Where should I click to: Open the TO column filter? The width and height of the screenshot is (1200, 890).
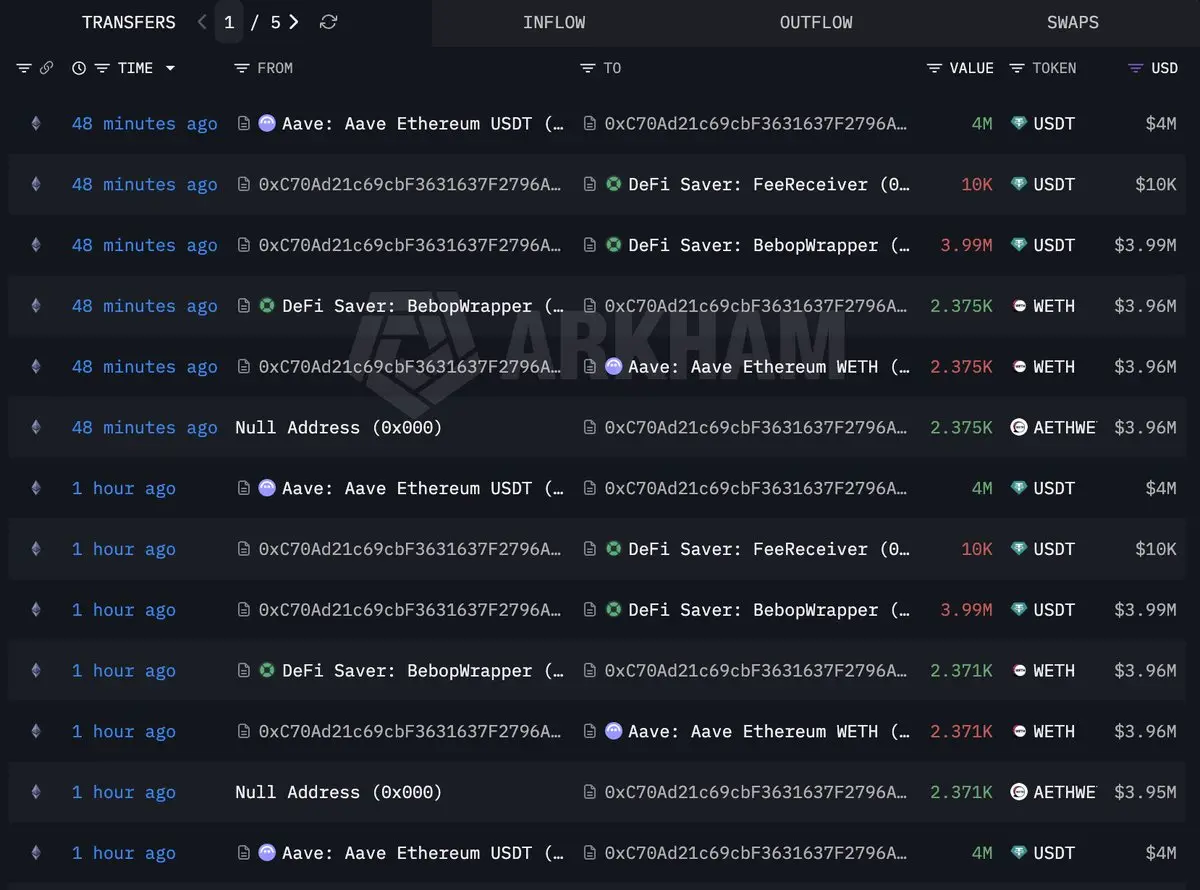pyautogui.click(x=588, y=68)
